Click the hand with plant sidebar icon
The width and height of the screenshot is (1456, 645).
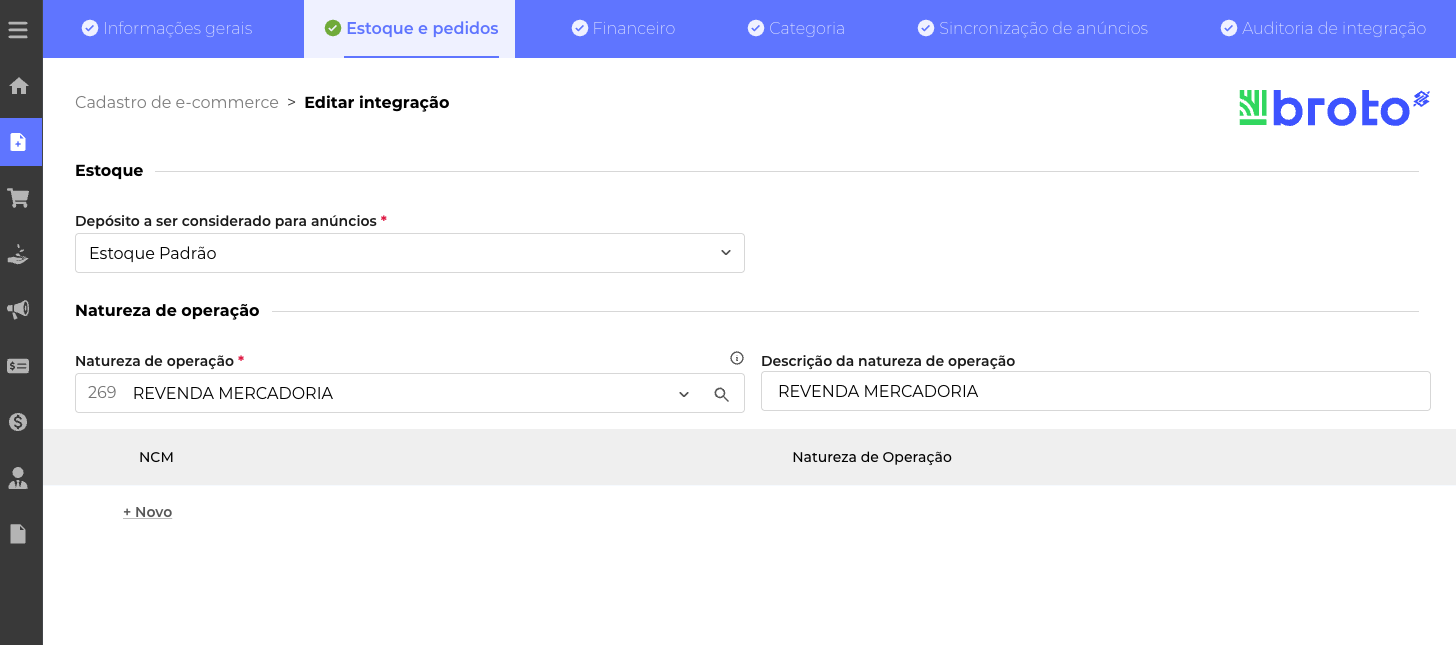(x=18, y=254)
